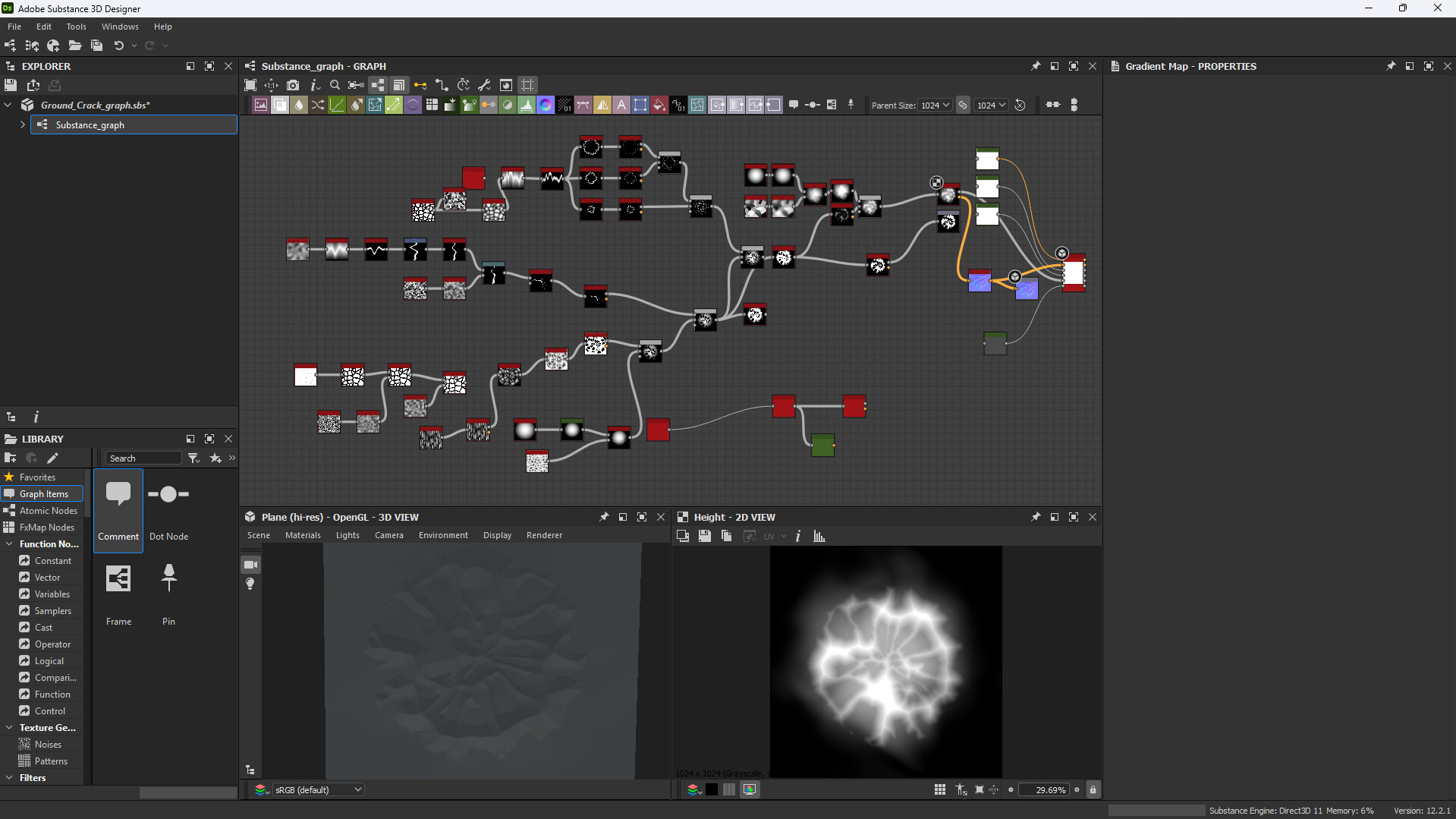Toggle the 2D view zoom lock

[1093, 790]
